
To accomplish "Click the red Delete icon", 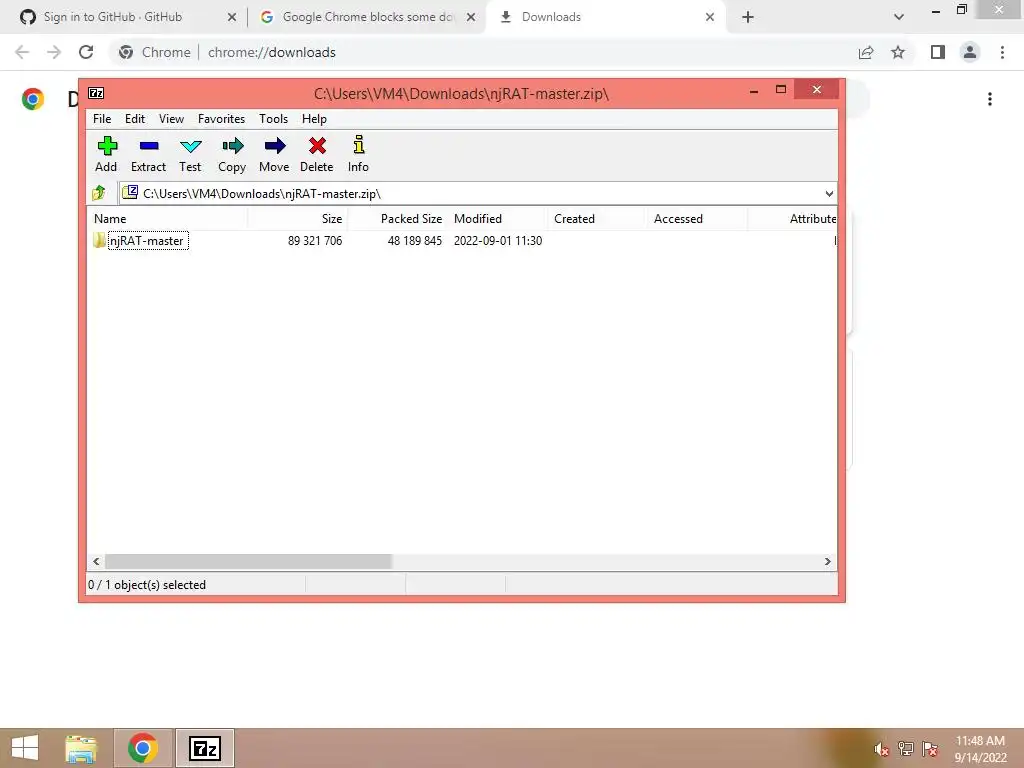I will click(x=317, y=146).
